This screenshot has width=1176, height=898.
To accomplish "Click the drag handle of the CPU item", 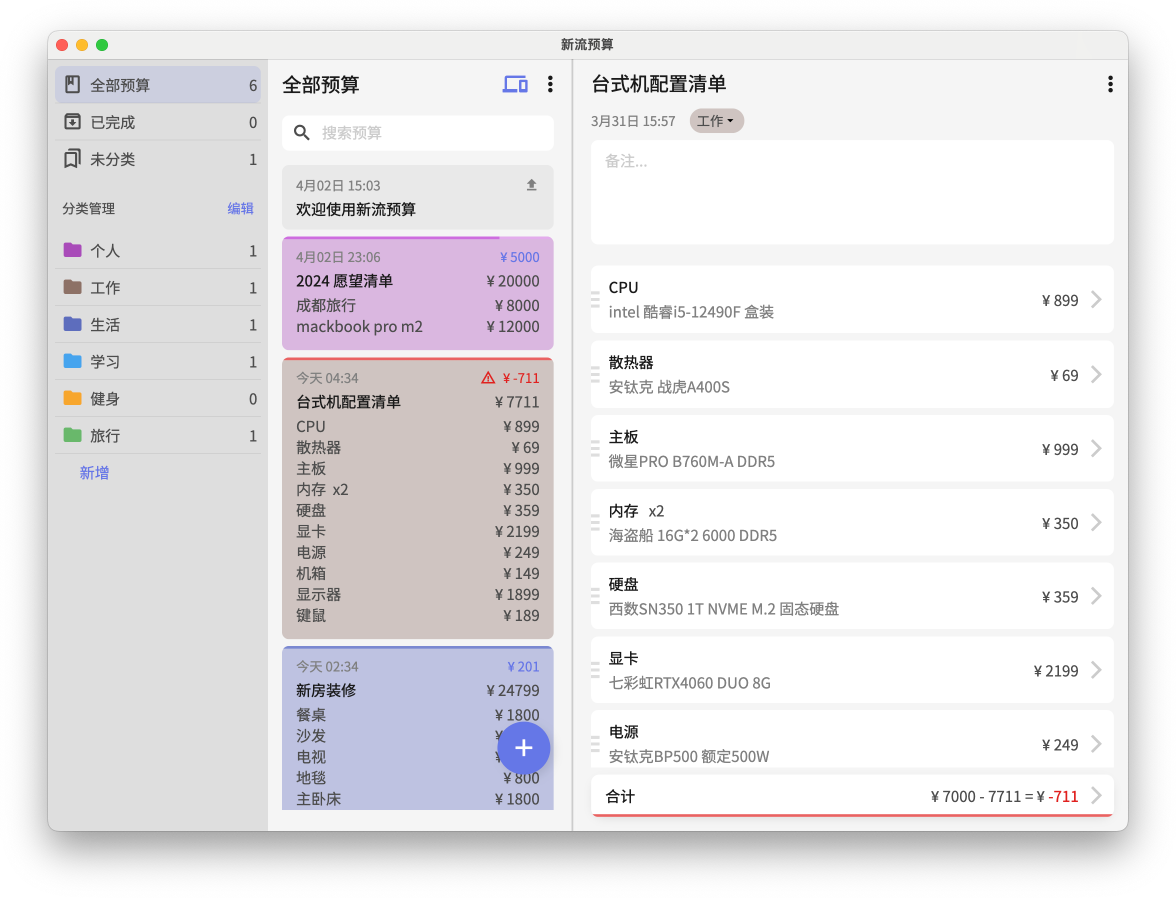I will [596, 299].
